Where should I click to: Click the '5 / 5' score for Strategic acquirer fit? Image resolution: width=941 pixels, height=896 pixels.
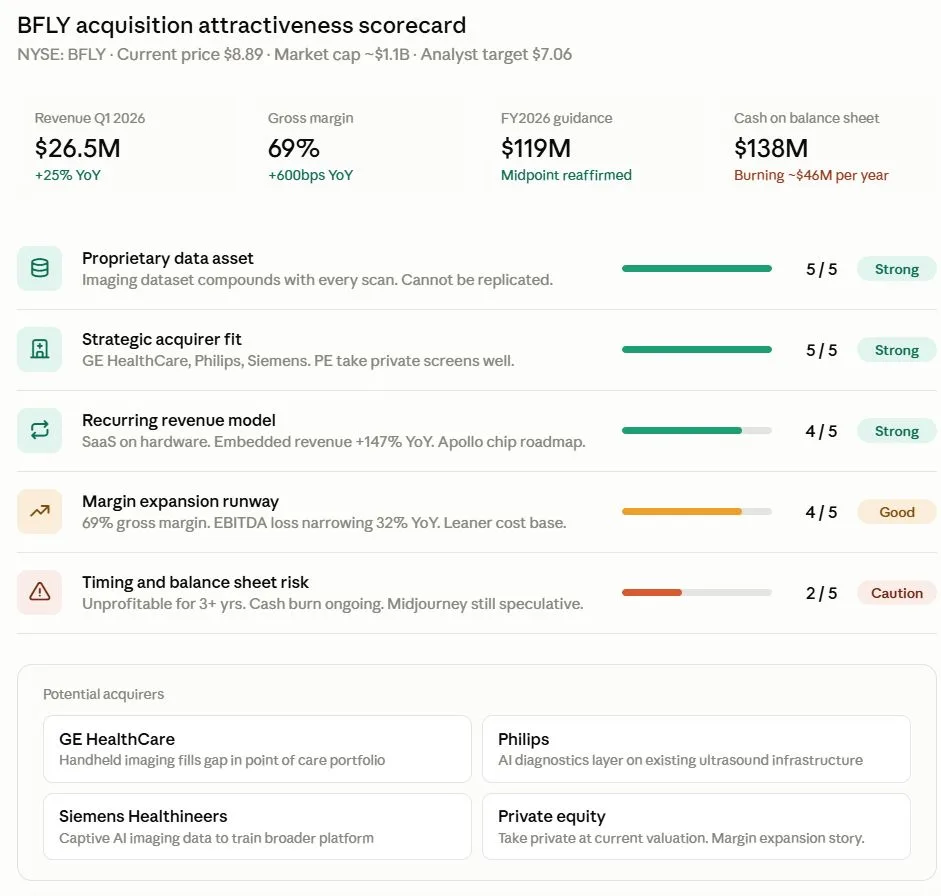(821, 350)
